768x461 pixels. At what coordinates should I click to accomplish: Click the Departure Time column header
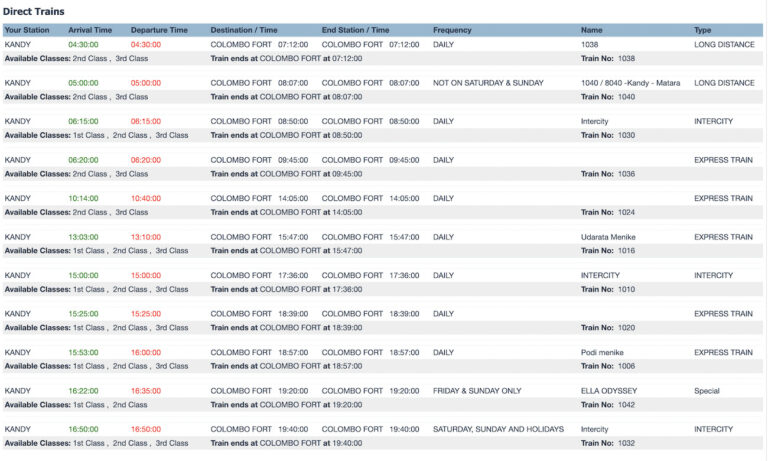coord(158,30)
